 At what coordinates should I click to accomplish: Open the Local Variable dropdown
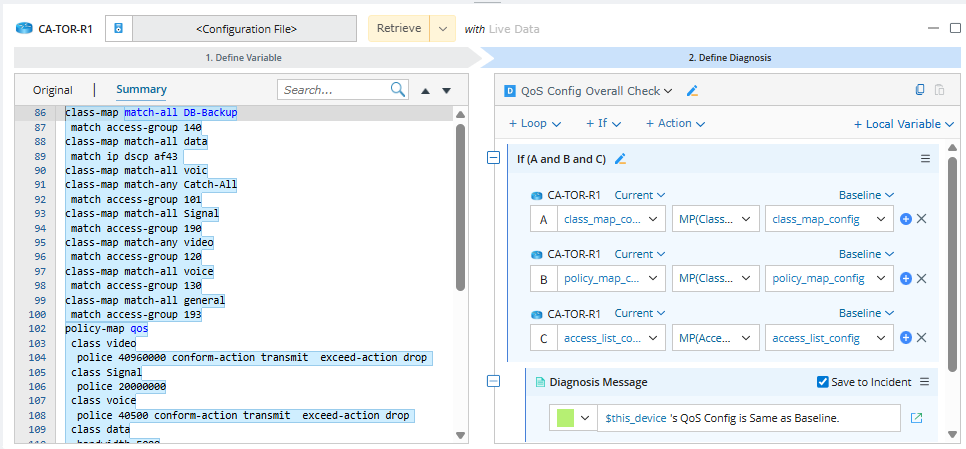coord(904,124)
